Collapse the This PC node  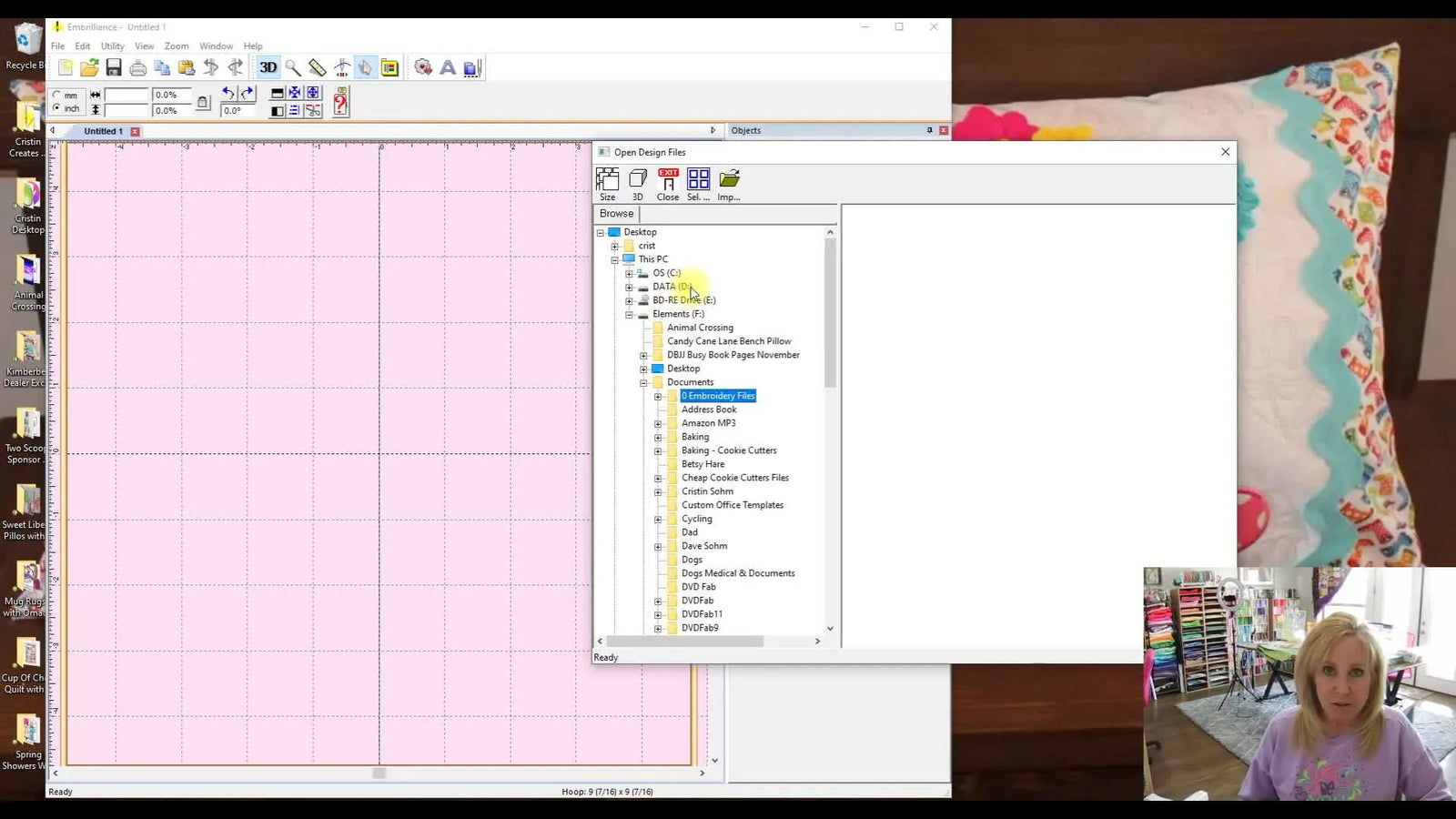coord(615,260)
